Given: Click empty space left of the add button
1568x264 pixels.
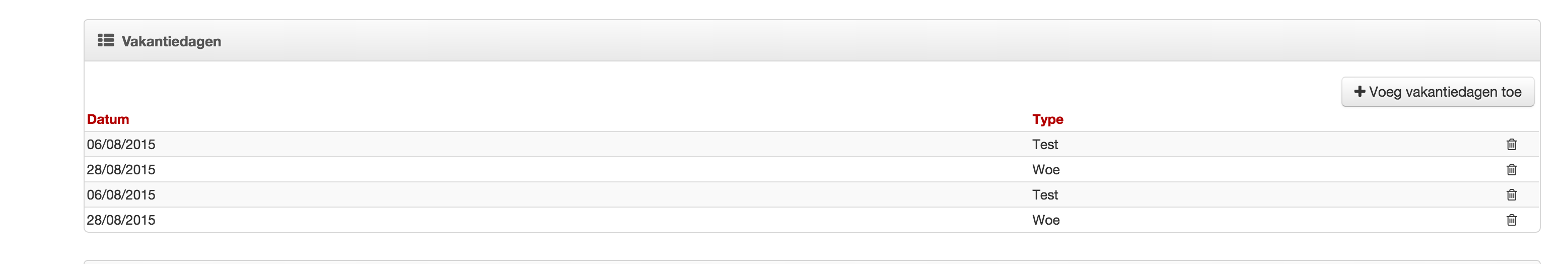Looking at the screenshot, I should [x=731, y=92].
